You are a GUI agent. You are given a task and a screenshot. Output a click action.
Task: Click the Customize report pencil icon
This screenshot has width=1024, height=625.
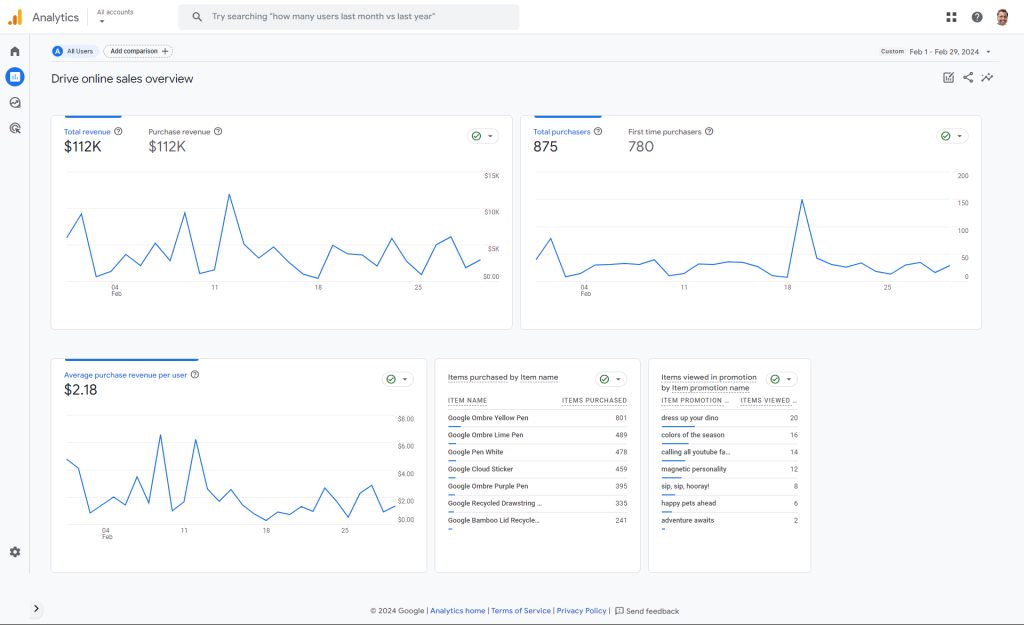[948, 78]
